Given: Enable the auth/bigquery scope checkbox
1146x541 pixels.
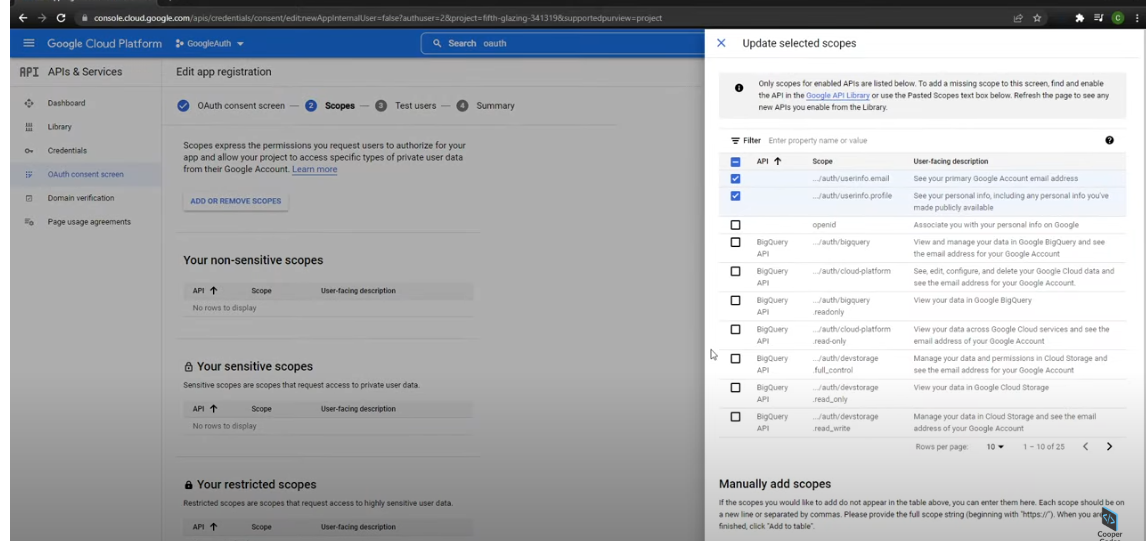Looking at the screenshot, I should pyautogui.click(x=736, y=242).
